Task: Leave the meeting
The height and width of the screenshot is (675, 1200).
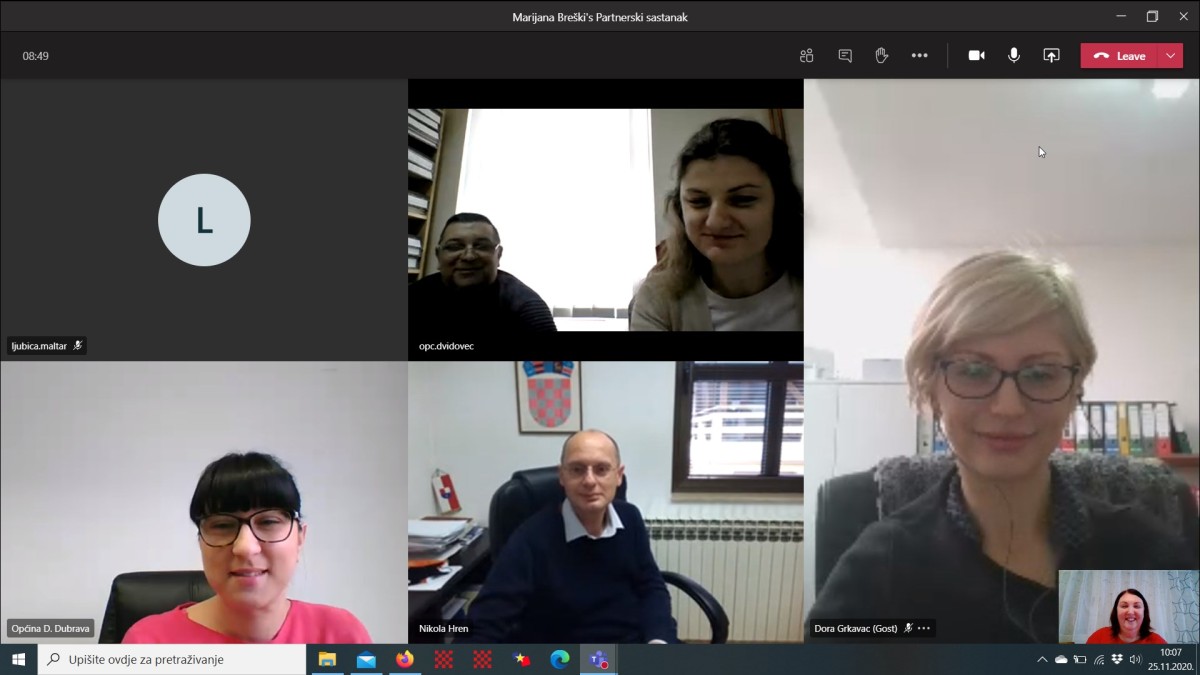Action: coord(1119,56)
